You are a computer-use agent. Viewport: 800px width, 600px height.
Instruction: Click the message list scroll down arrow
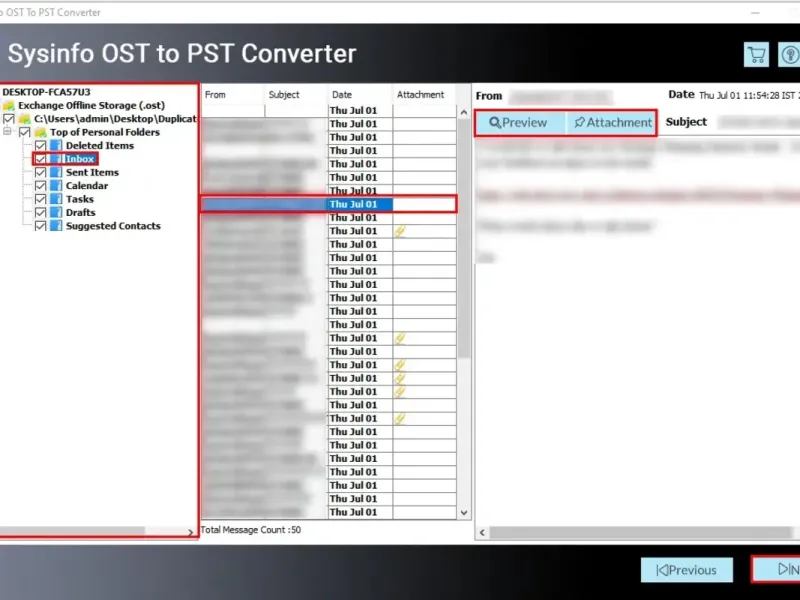pos(464,513)
